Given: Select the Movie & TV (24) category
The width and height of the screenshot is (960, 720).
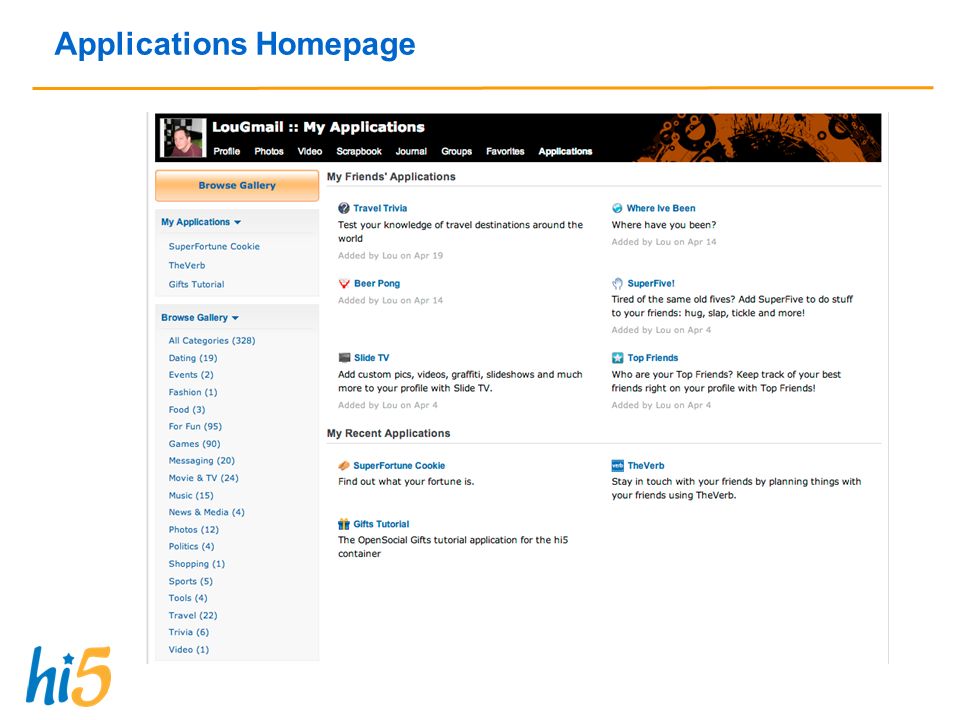Looking at the screenshot, I should coord(203,478).
